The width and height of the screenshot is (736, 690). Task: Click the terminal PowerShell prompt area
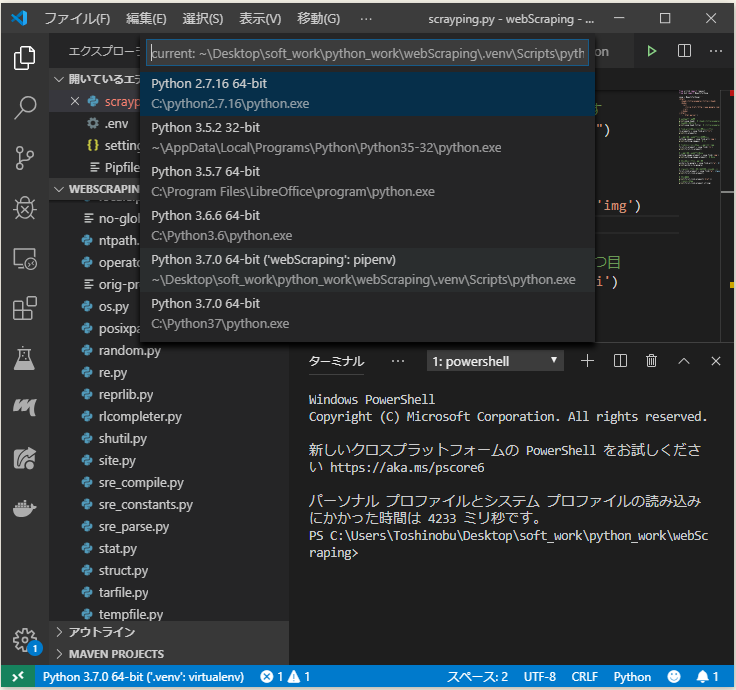tap(508, 544)
